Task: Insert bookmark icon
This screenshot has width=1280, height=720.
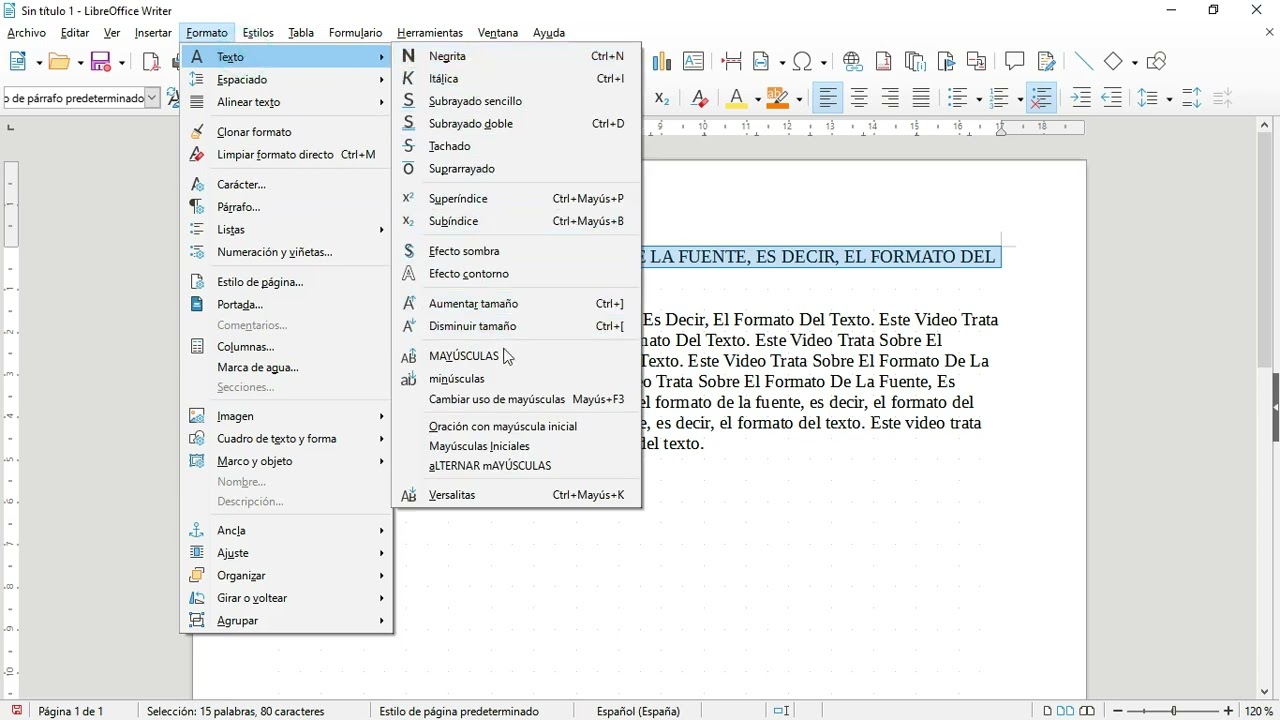Action: click(946, 62)
